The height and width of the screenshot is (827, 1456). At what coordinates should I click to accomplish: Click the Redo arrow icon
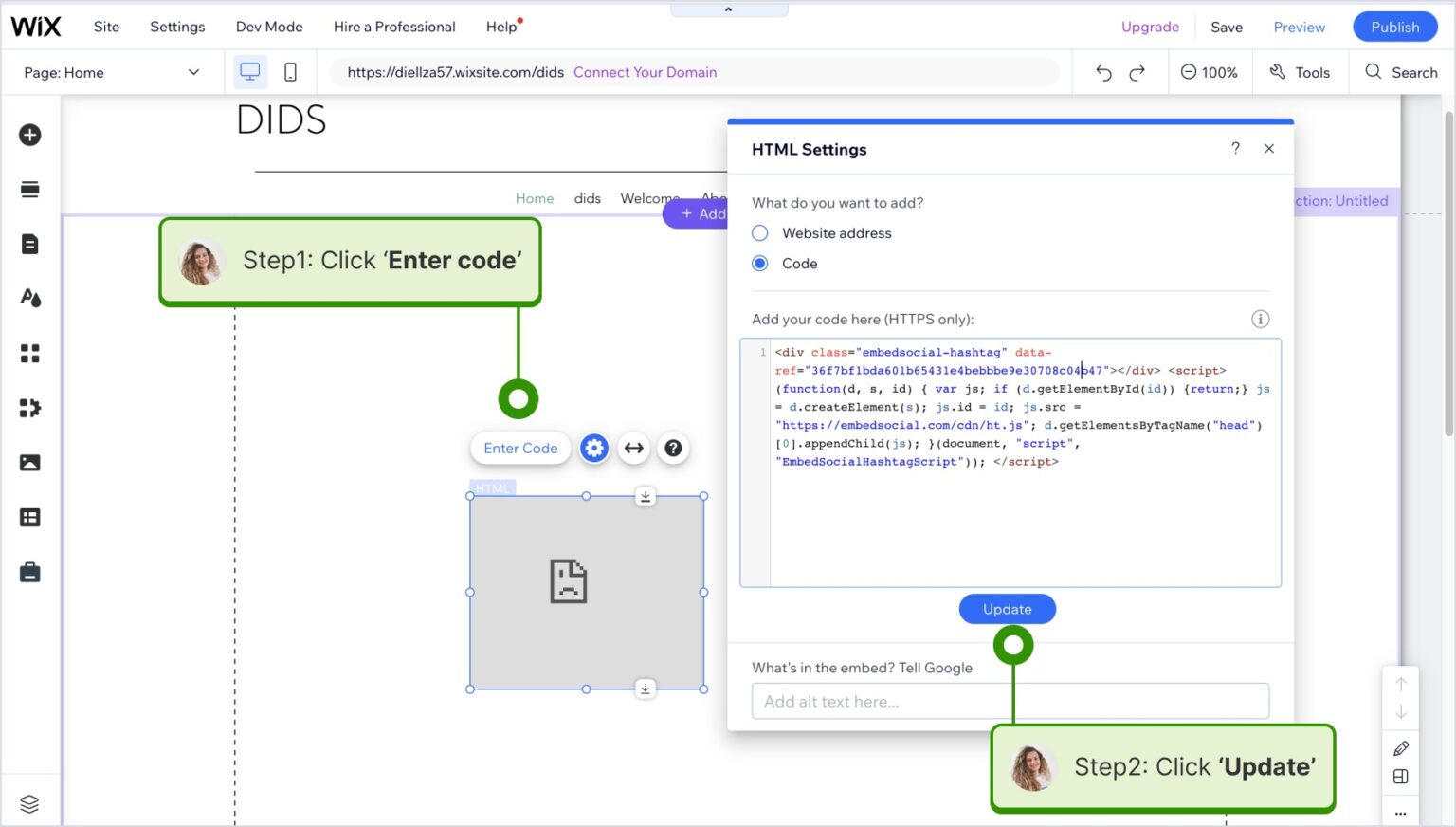(x=1137, y=73)
